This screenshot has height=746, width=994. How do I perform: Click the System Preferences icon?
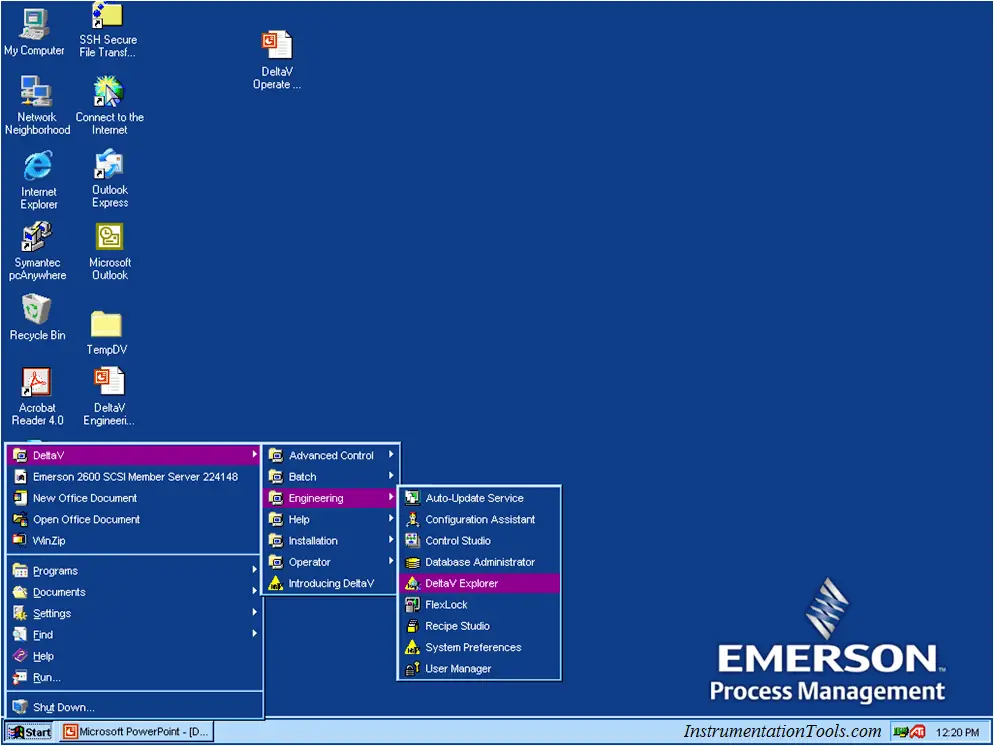click(x=412, y=647)
